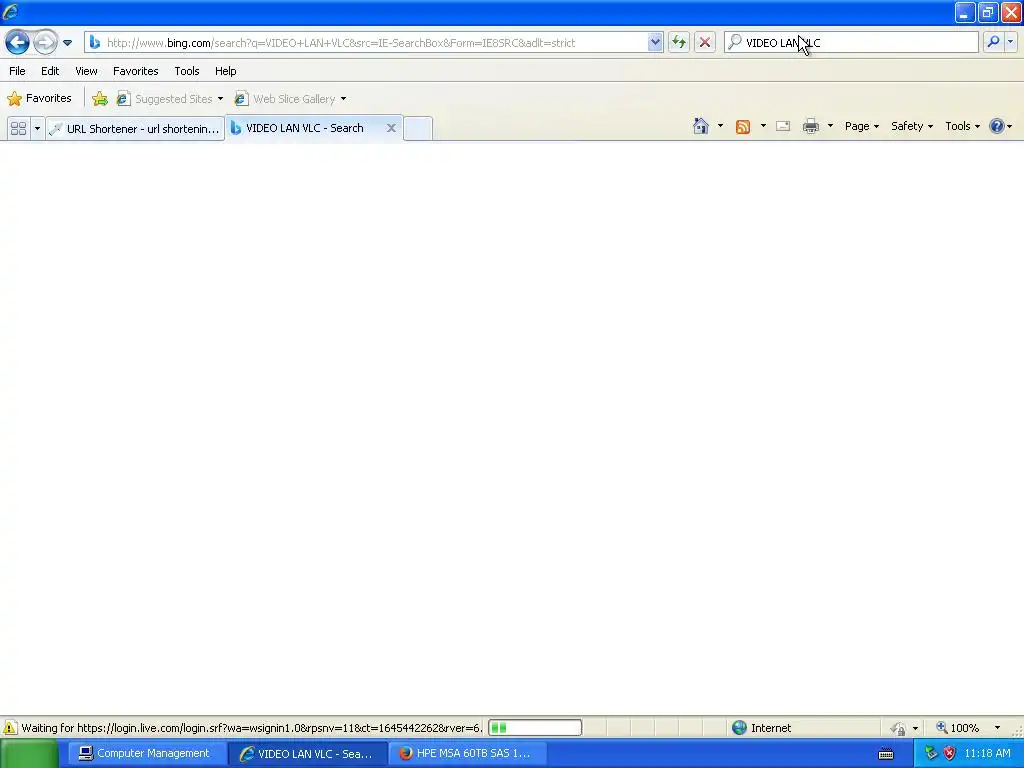Click the blue Help question mark icon
Image resolution: width=1024 pixels, height=768 pixels.
click(997, 126)
